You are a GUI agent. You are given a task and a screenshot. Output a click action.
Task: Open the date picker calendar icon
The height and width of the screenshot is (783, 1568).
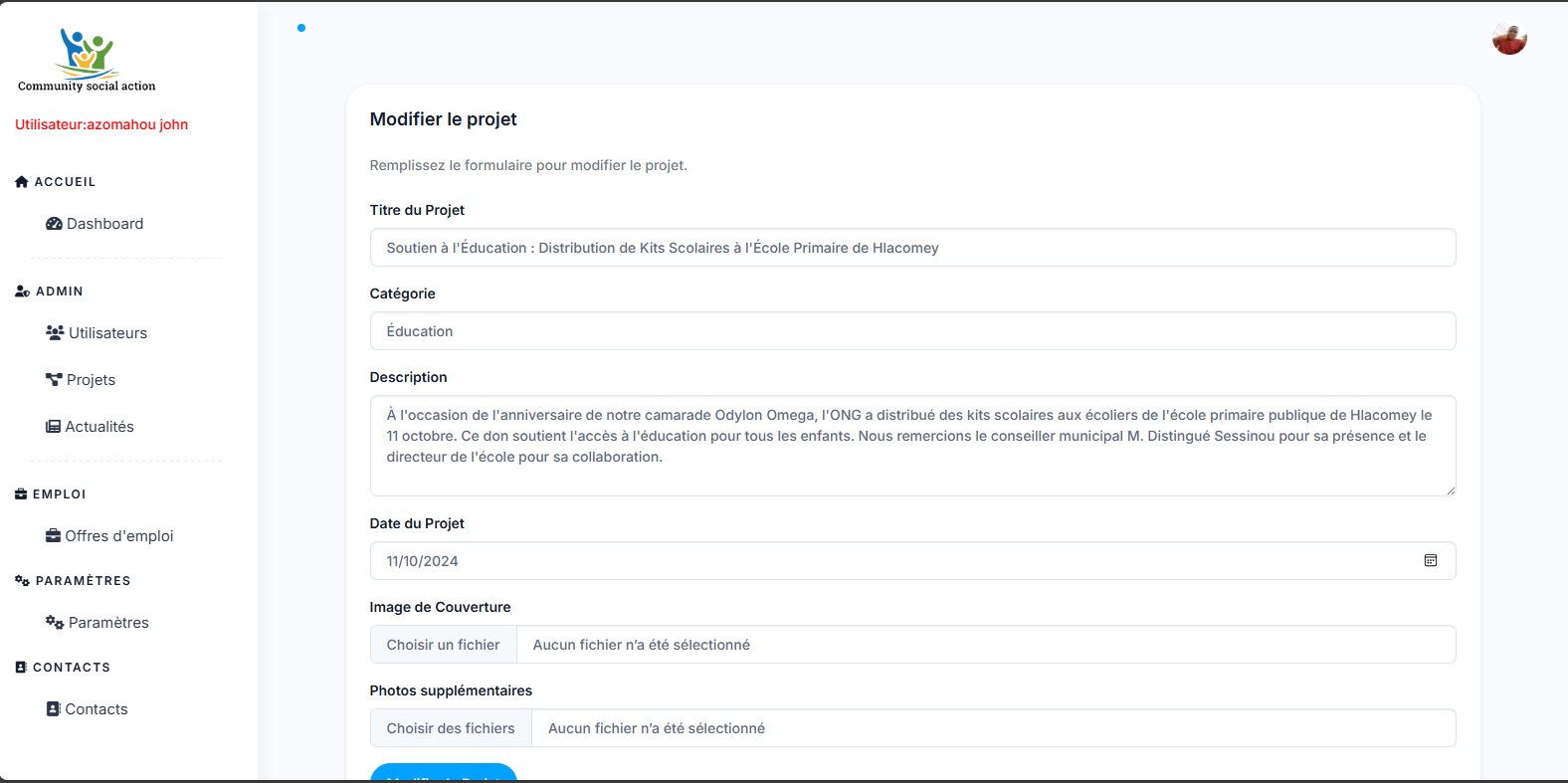point(1430,561)
